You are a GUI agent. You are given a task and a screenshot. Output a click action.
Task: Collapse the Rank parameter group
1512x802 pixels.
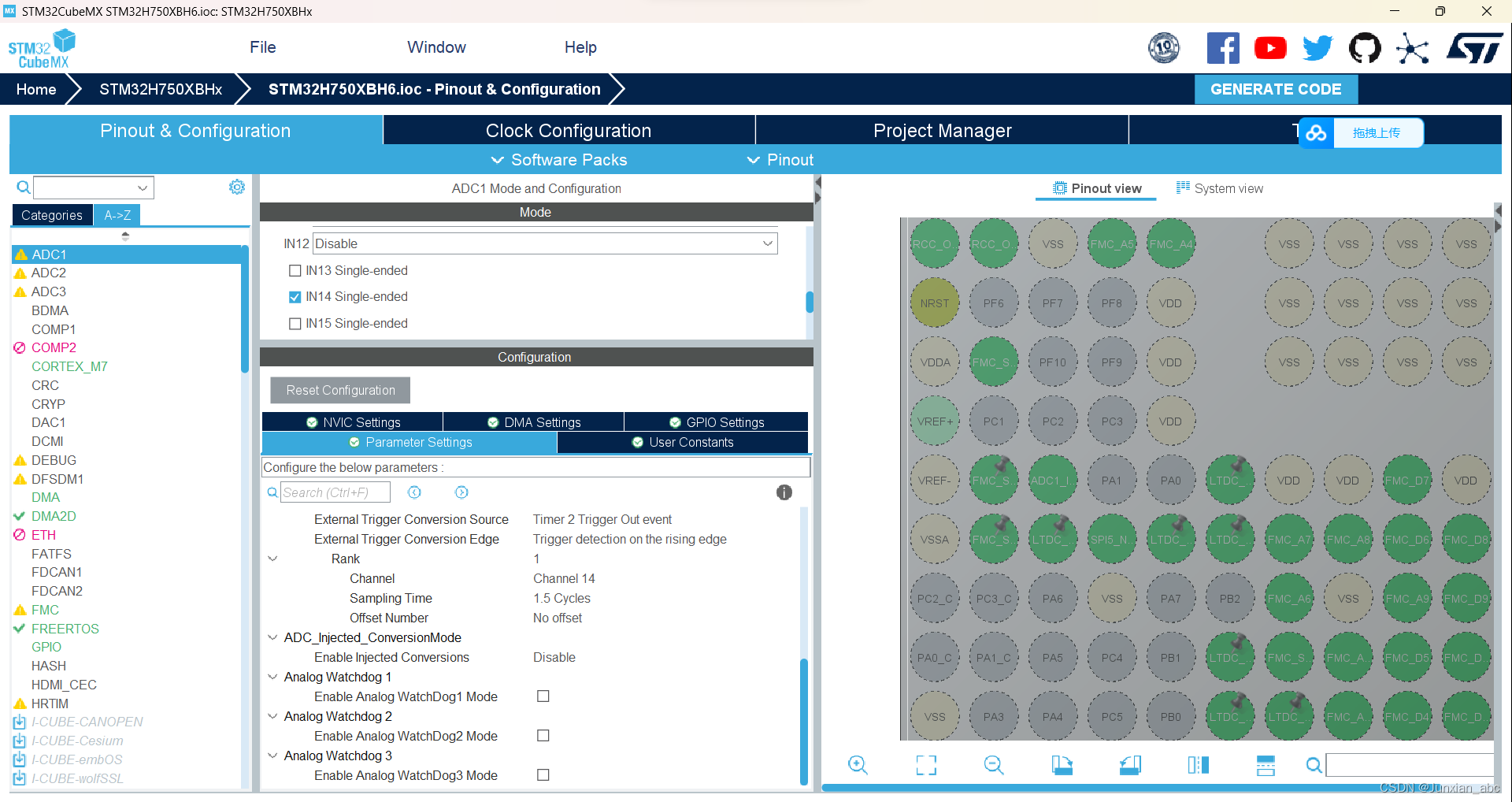(272, 559)
